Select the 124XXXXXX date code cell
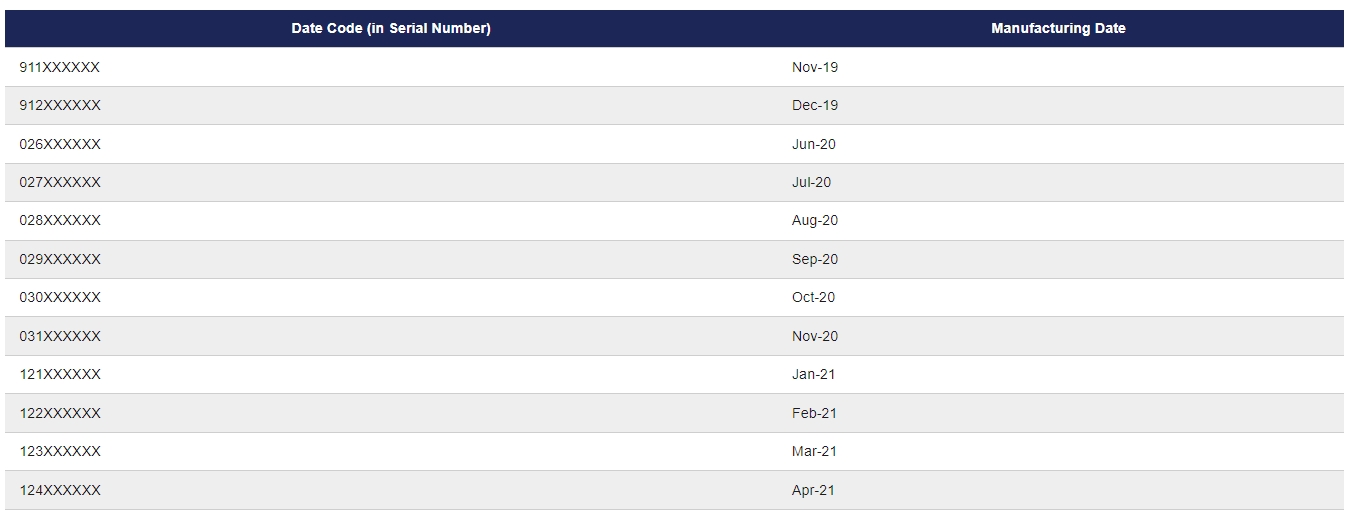The image size is (1349, 516). [x=60, y=490]
